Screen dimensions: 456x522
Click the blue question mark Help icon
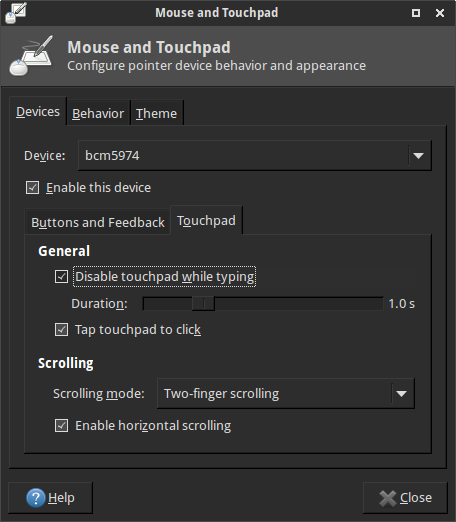pos(36,498)
